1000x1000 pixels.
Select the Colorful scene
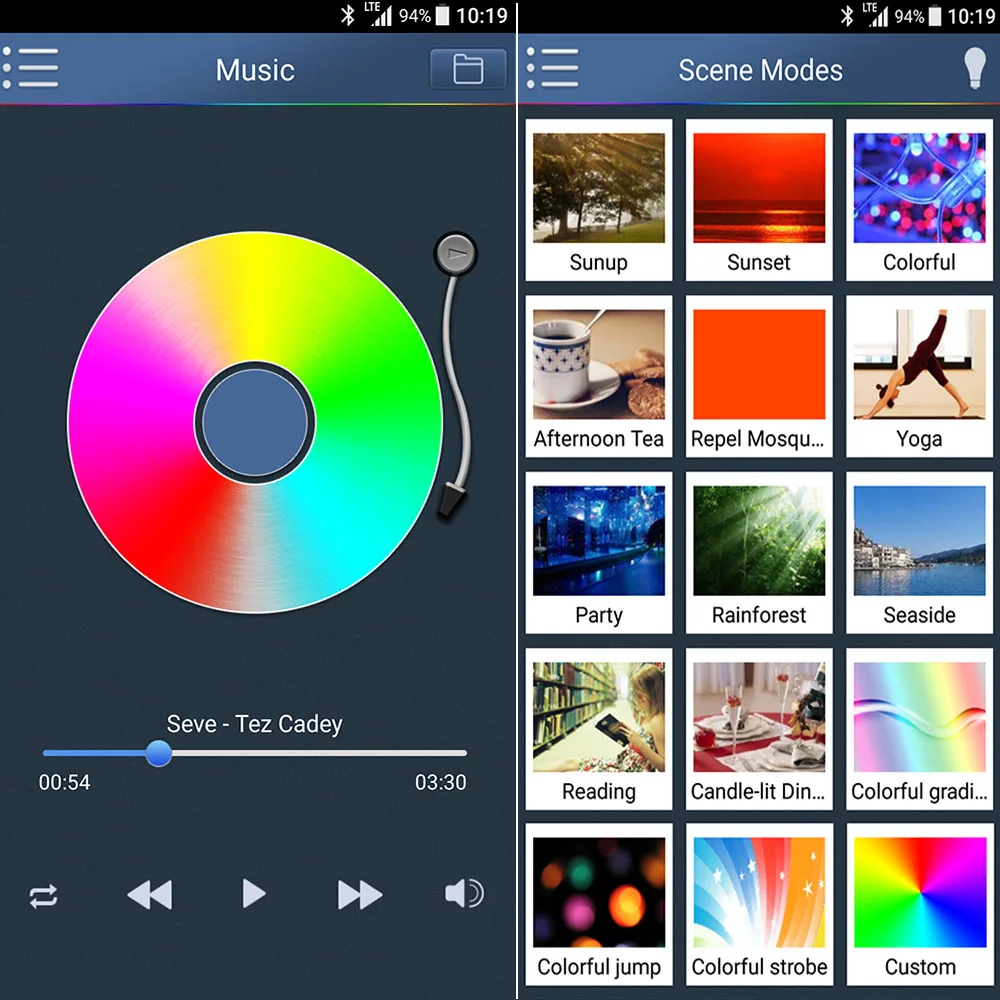click(x=919, y=200)
